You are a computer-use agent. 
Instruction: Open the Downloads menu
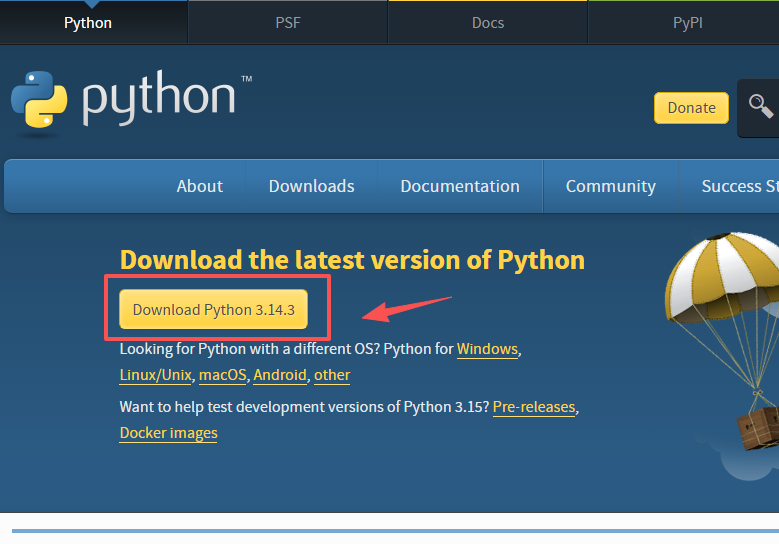[312, 186]
